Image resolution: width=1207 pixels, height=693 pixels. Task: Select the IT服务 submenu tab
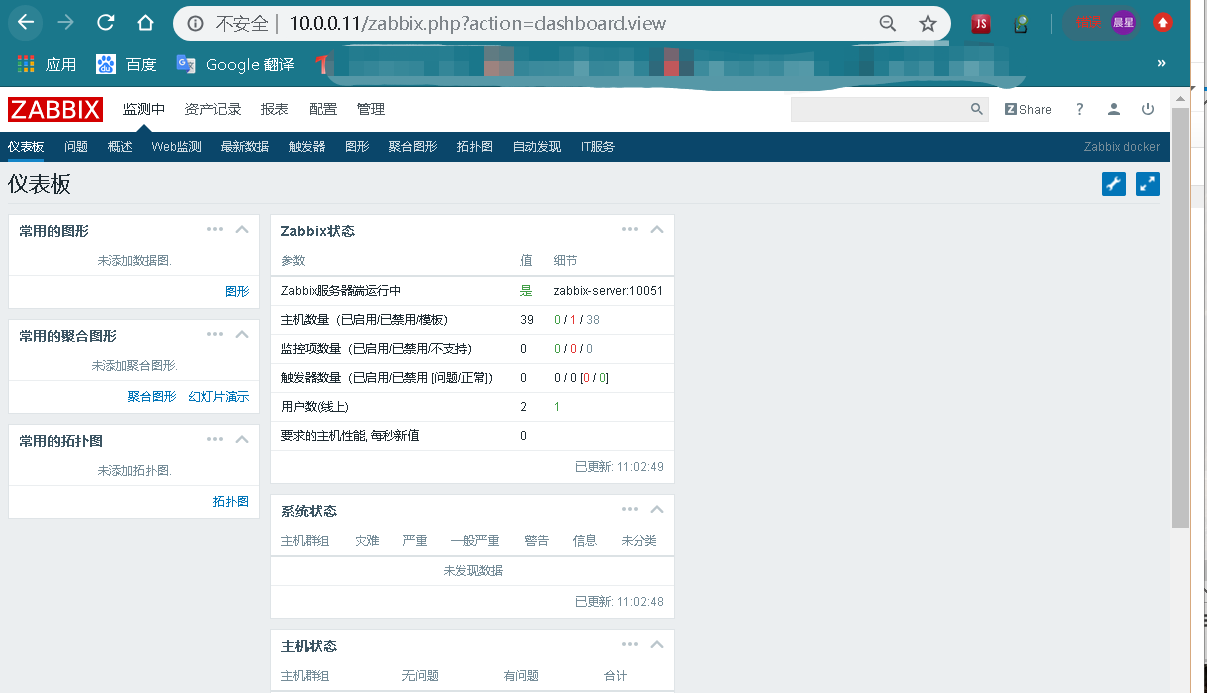pos(598,147)
